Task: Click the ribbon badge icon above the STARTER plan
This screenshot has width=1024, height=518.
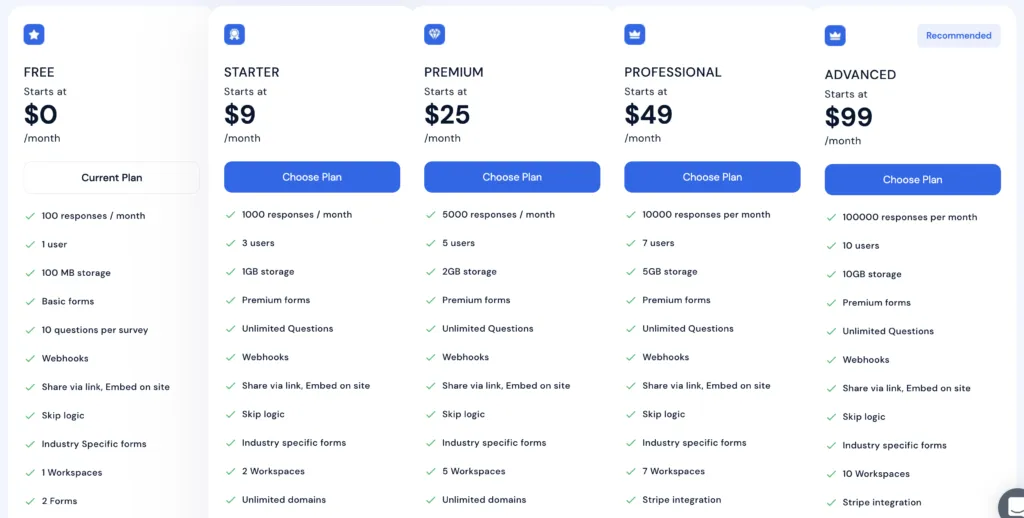Action: point(234,35)
